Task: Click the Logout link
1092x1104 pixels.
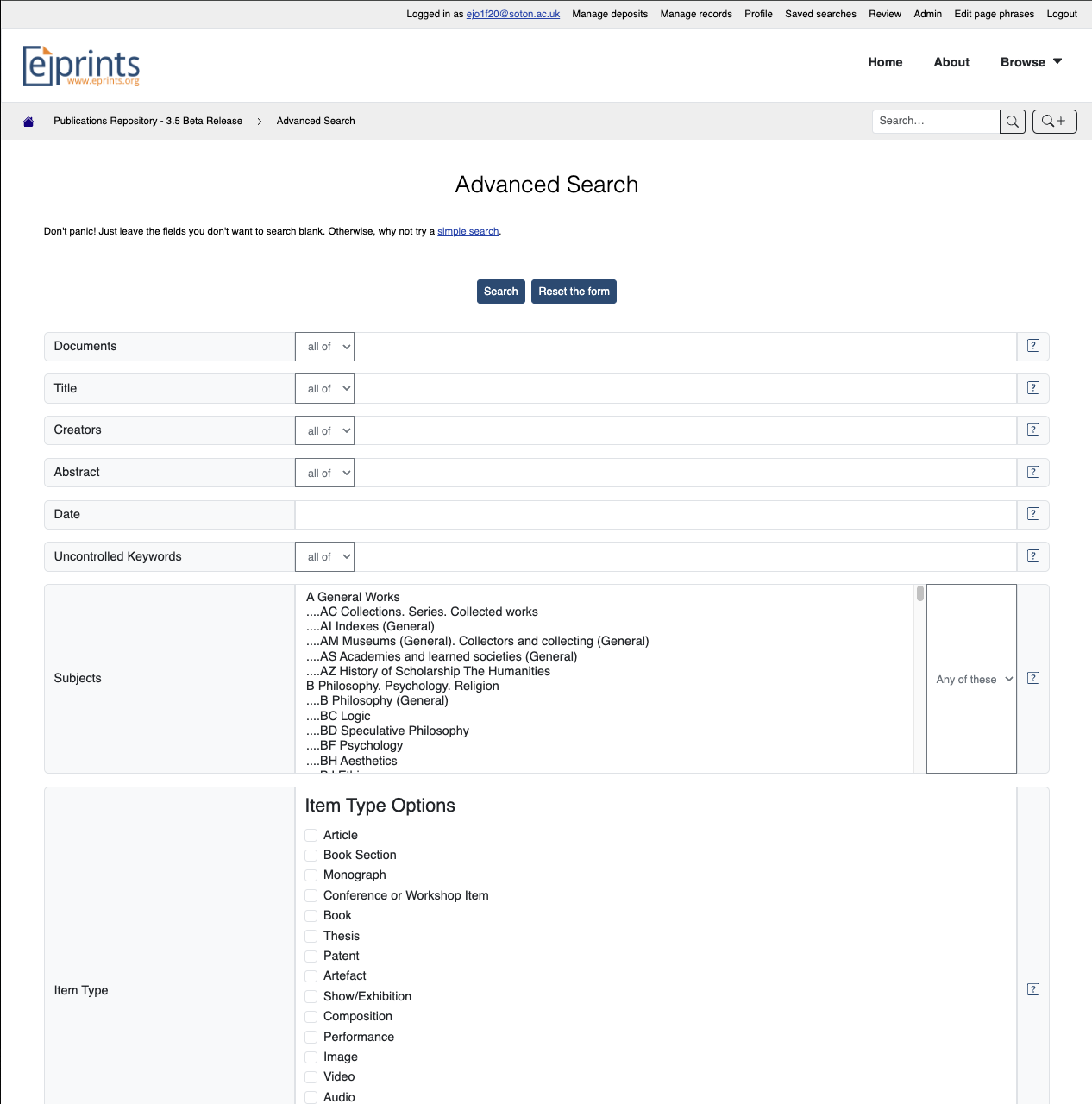Action: click(1062, 14)
